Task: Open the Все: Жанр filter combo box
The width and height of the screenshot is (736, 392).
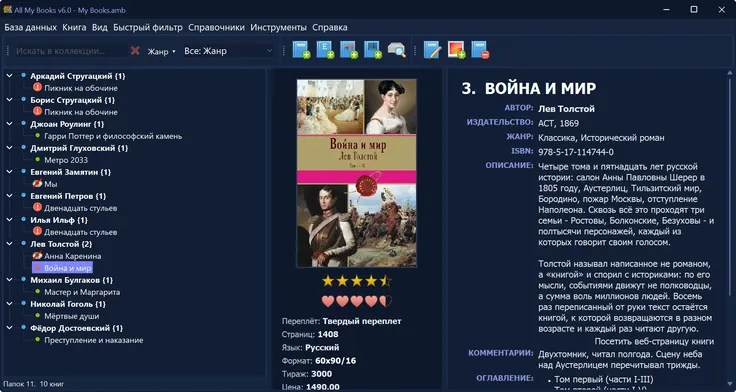Action: tap(228, 51)
